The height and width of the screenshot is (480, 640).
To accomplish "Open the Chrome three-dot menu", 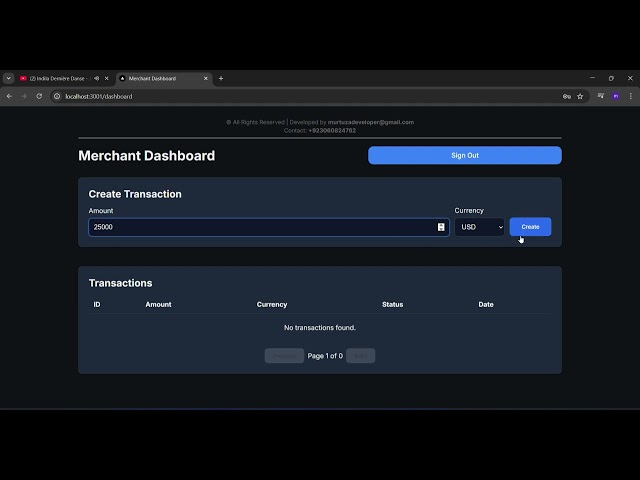I will (631, 96).
